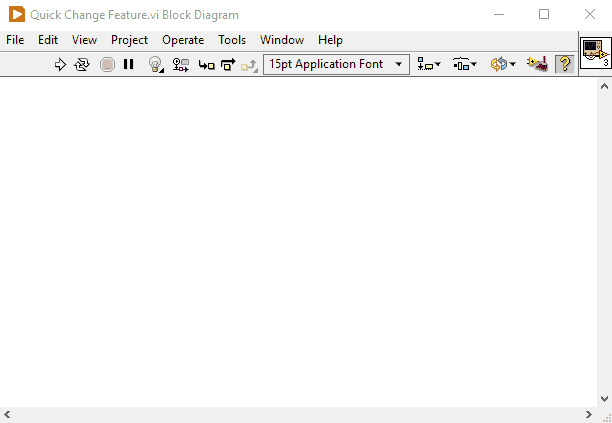Click the vertical scrollbar up arrow

[604, 86]
